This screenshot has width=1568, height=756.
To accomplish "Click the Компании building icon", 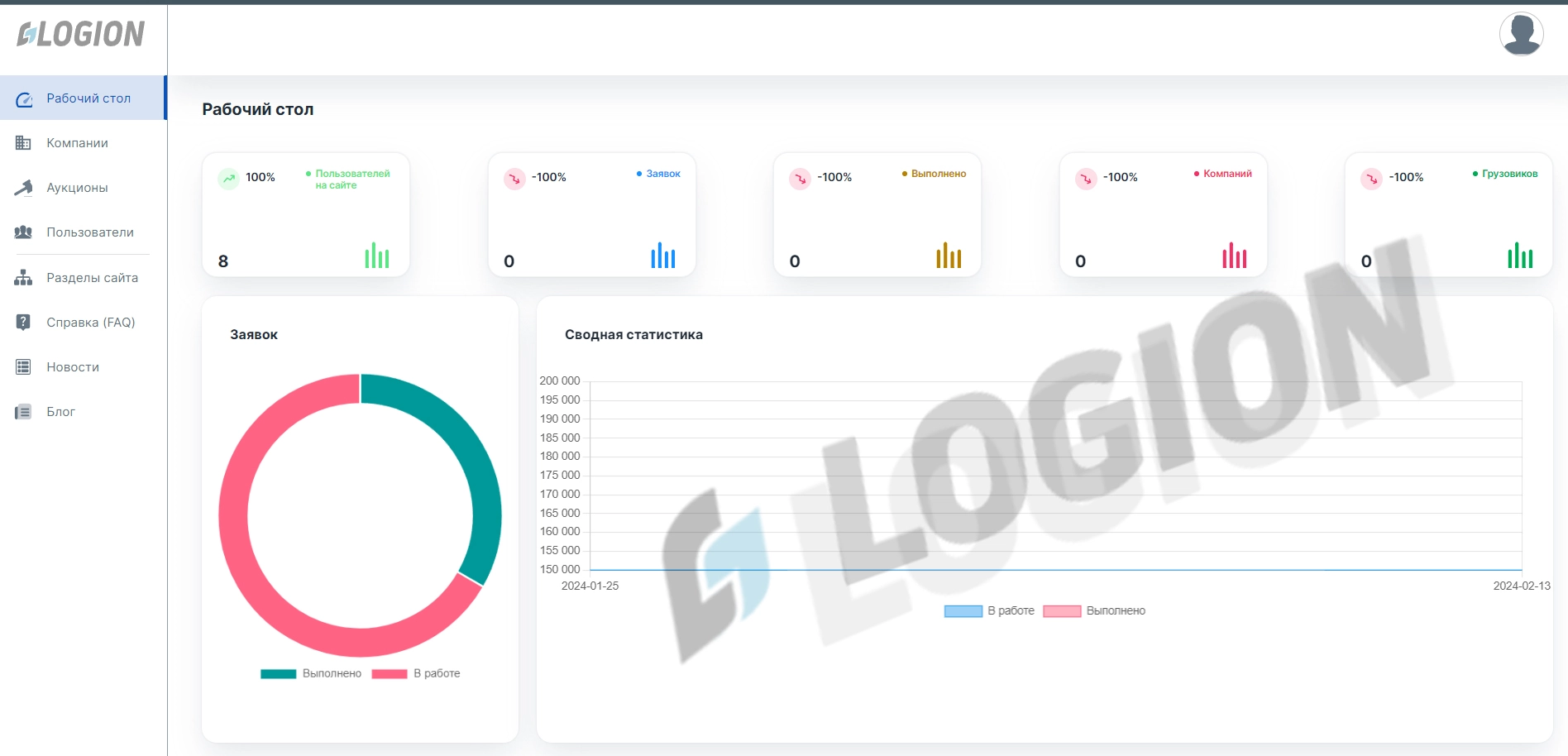I will [23, 143].
